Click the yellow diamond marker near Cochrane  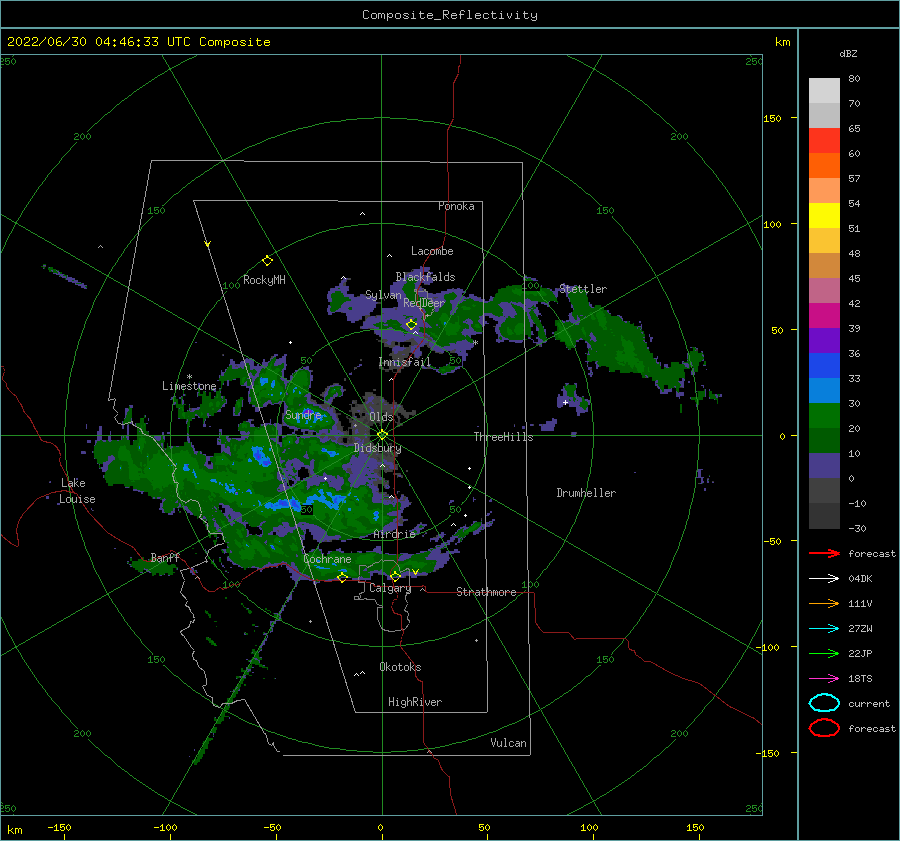[x=342, y=577]
